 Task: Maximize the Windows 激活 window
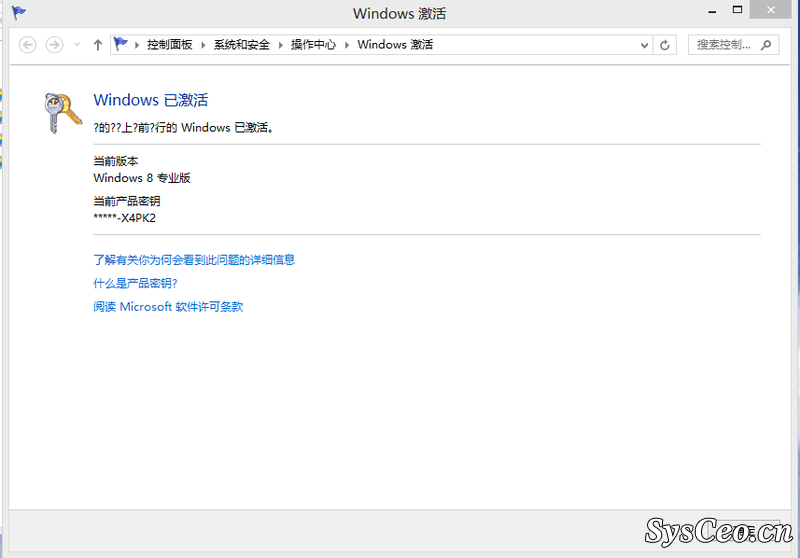pyautogui.click(x=737, y=10)
